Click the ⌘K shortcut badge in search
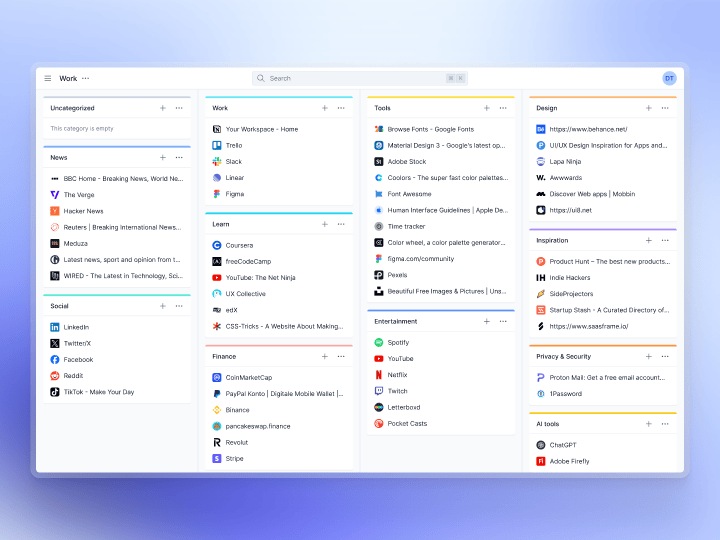 coord(456,79)
